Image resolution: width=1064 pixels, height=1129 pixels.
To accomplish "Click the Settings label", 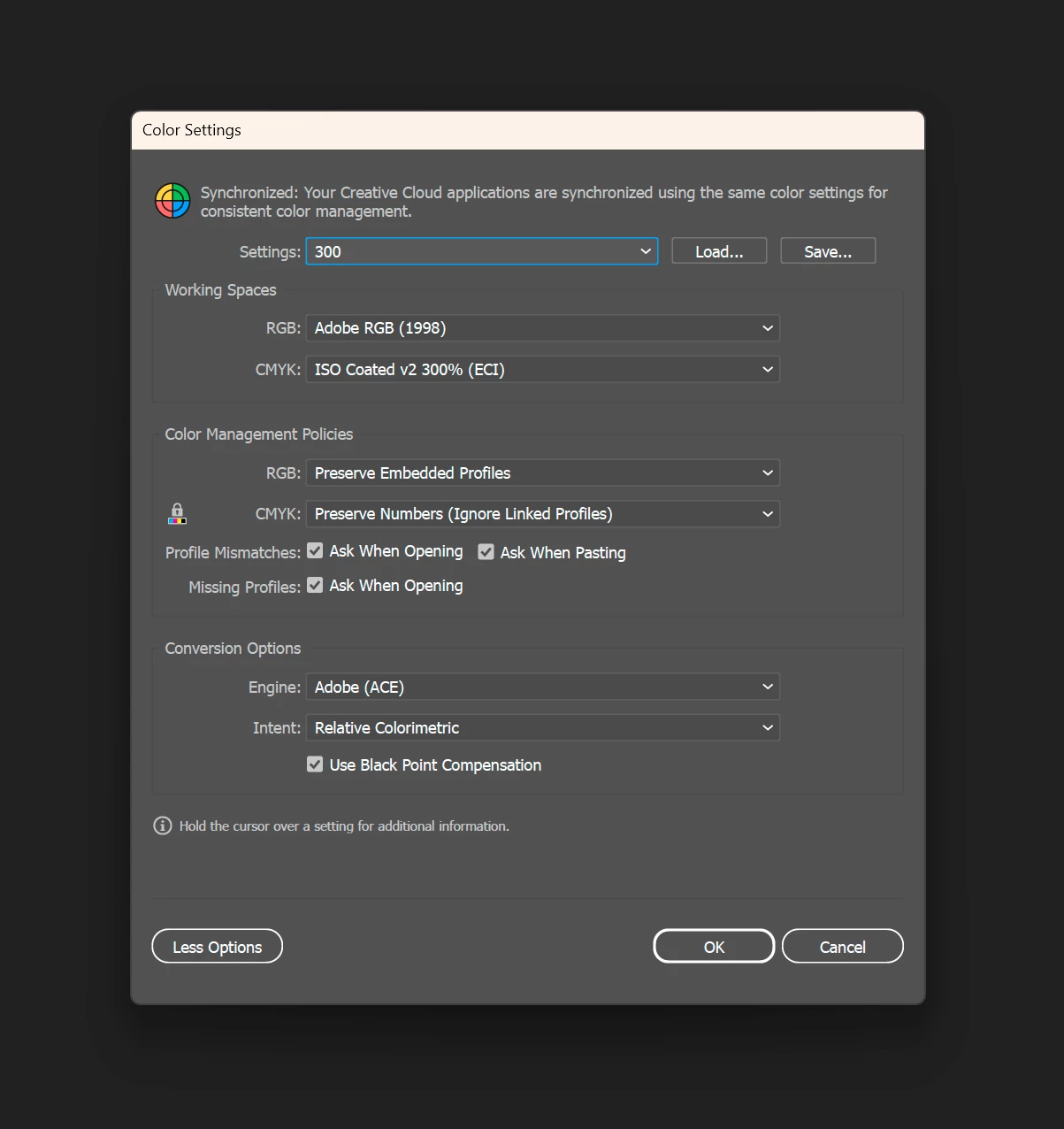I will pyautogui.click(x=270, y=252).
